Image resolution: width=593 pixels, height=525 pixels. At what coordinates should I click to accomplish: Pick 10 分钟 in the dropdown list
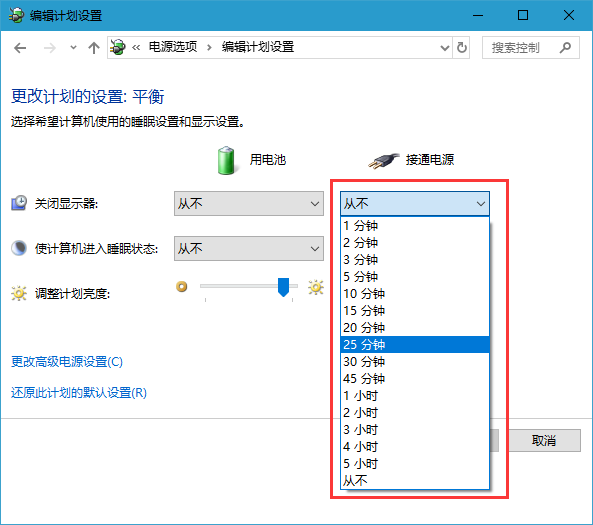pyautogui.click(x=415, y=294)
